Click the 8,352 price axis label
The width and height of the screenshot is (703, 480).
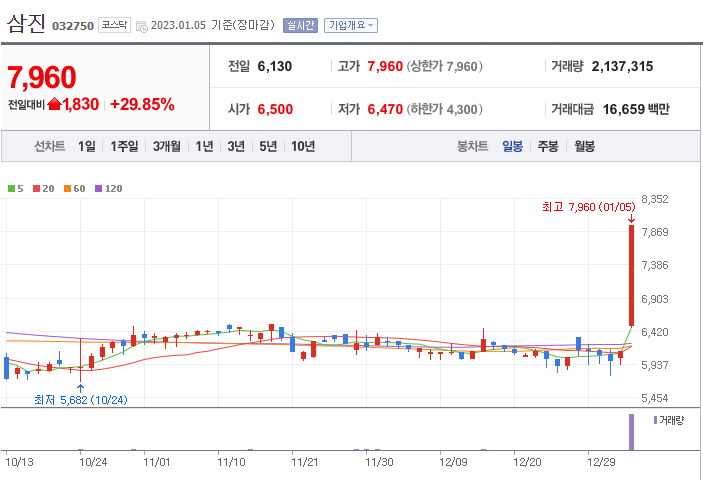[x=655, y=199]
